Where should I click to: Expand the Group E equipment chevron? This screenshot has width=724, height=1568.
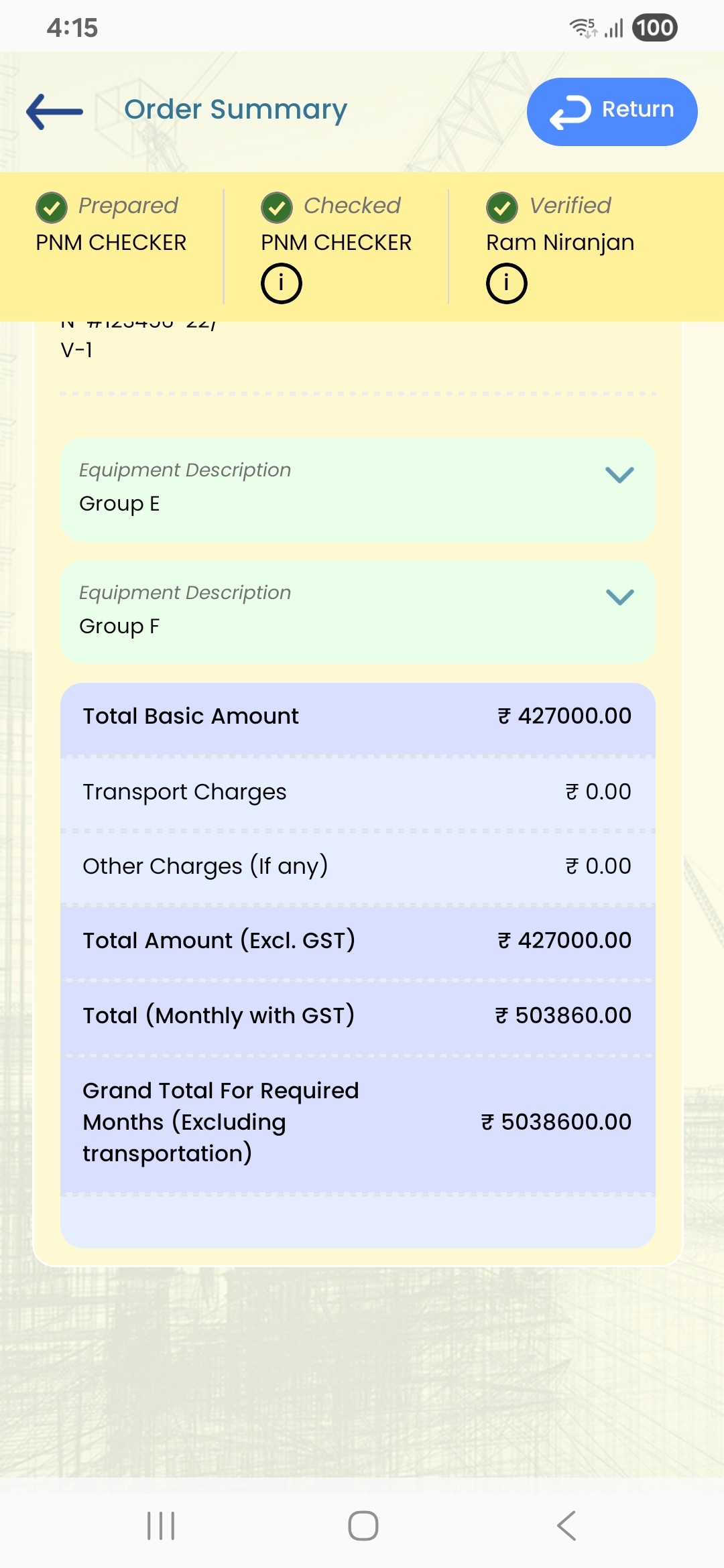point(619,474)
